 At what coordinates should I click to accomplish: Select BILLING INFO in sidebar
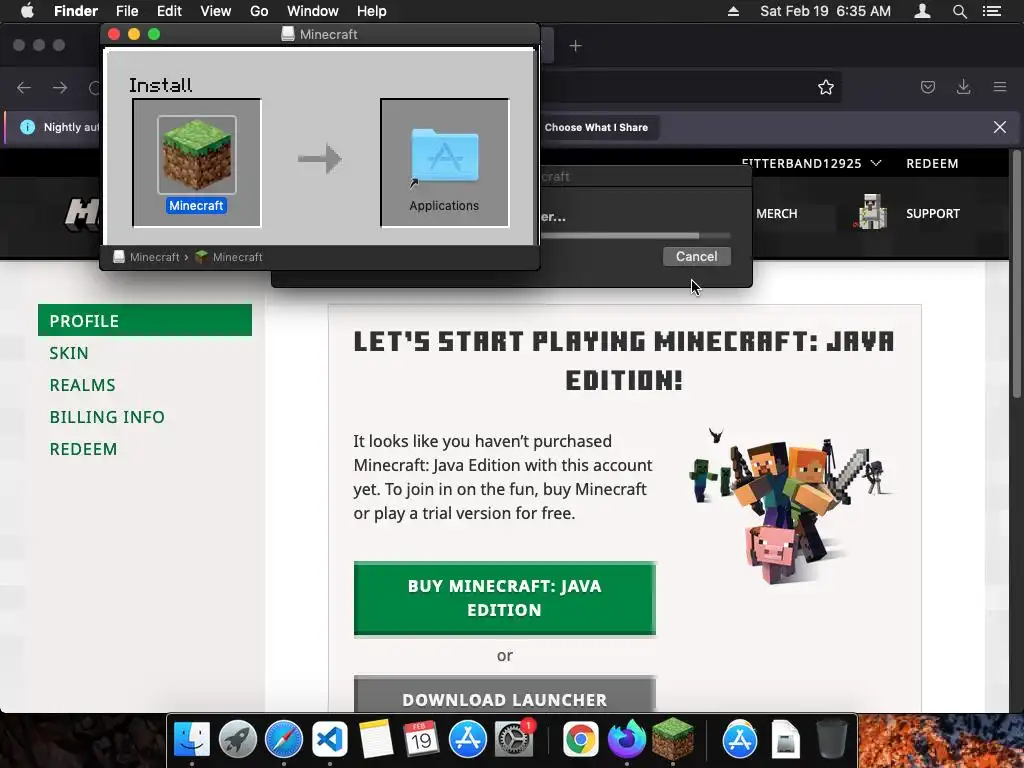point(107,417)
